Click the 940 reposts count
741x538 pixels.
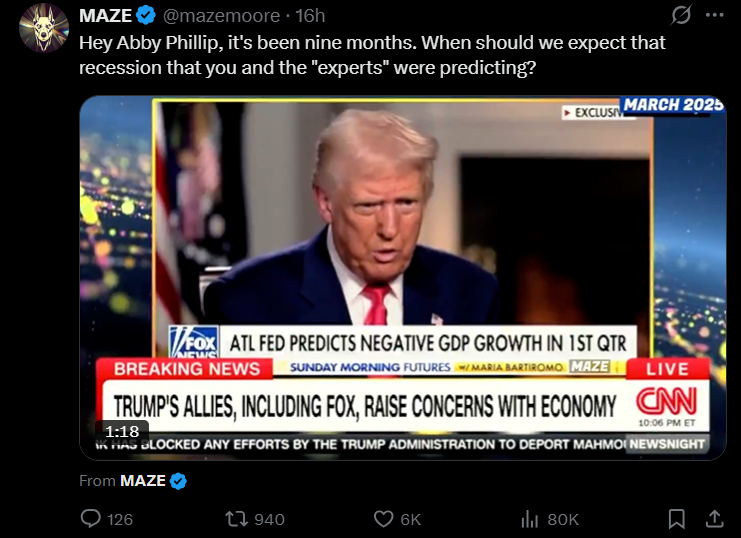tap(269, 519)
